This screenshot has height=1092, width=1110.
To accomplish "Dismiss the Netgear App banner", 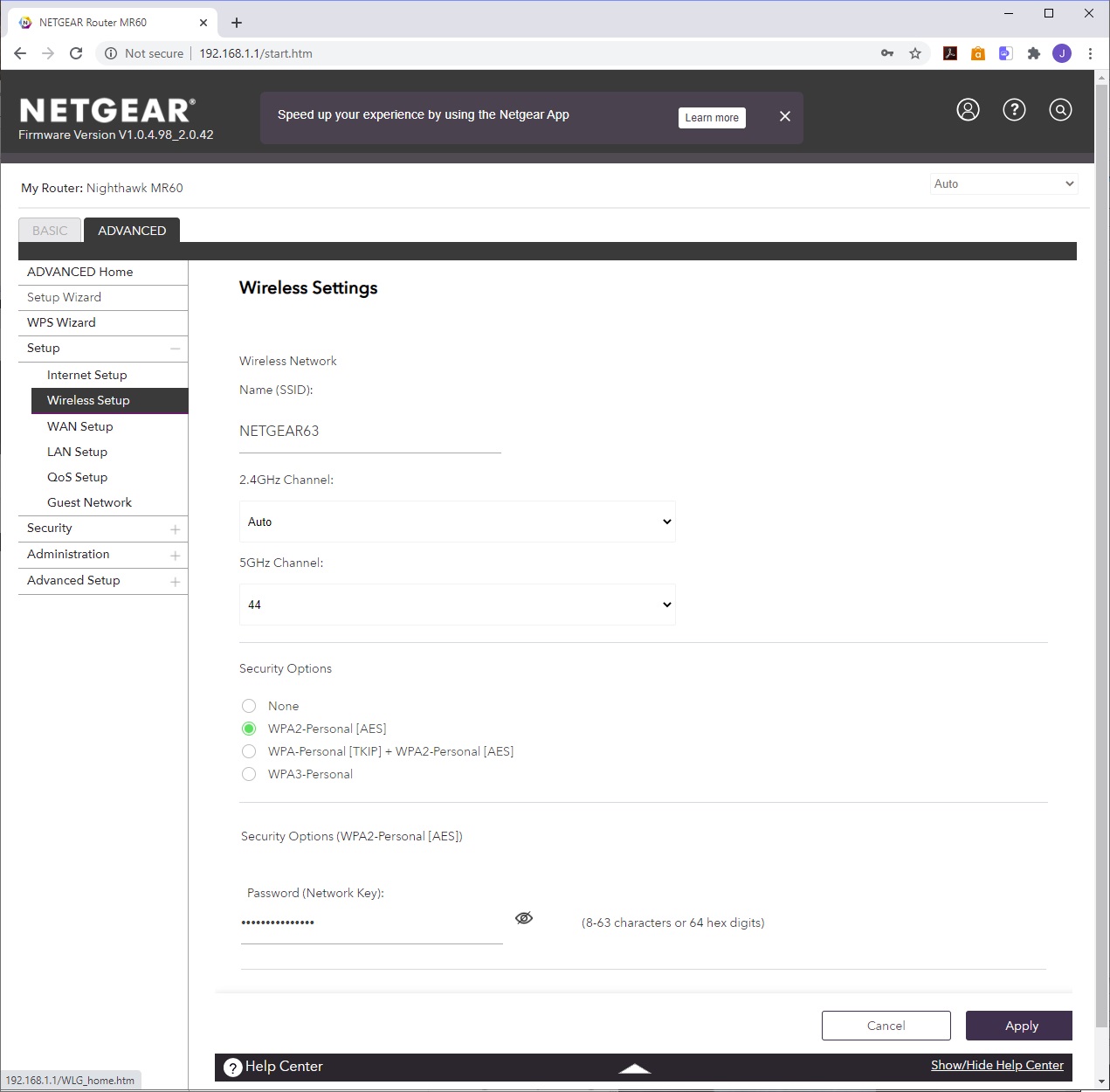I will coord(785,116).
